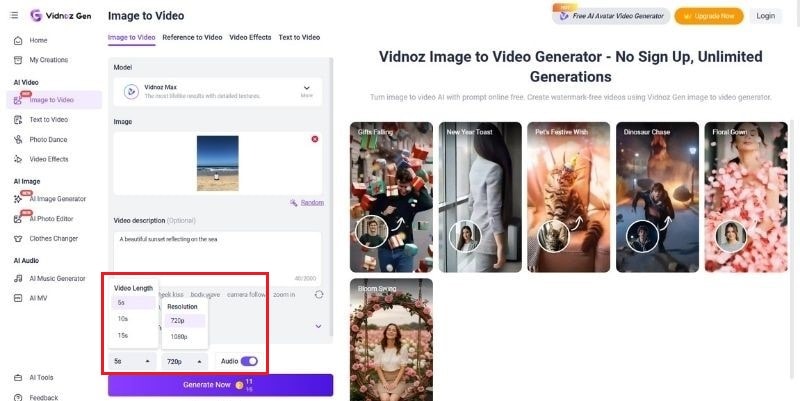Viewport: 800px width, 401px height.
Task: Toggle the Audio switch
Action: click(249, 361)
